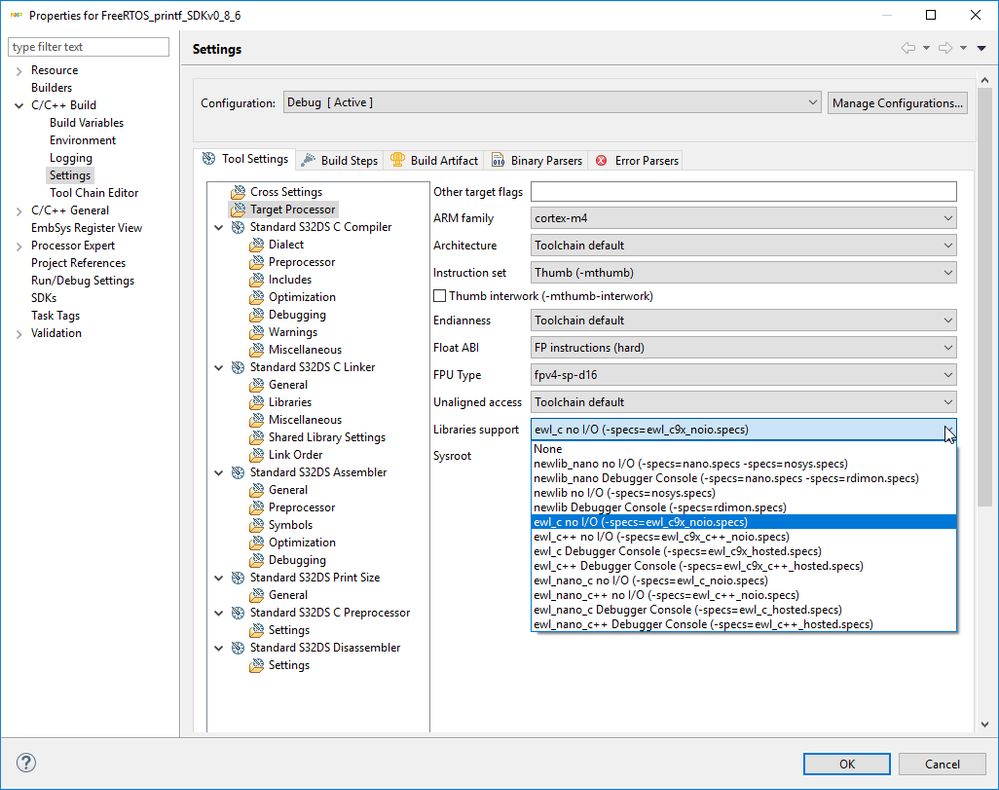This screenshot has height=790, width=999.
Task: Select newlib_nano no I/O option
Action: (744, 464)
